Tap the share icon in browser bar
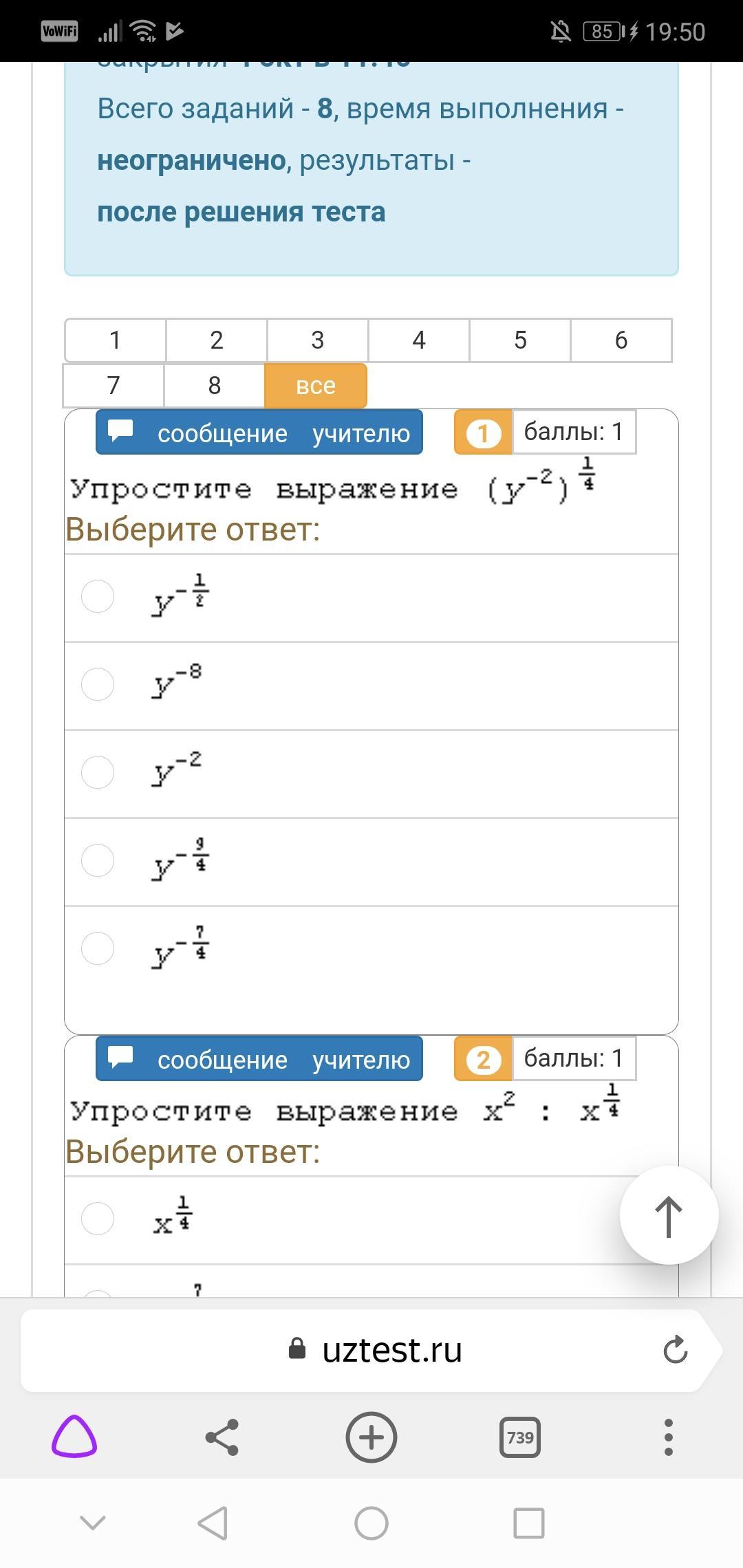The image size is (743, 1568). pos(222,1437)
